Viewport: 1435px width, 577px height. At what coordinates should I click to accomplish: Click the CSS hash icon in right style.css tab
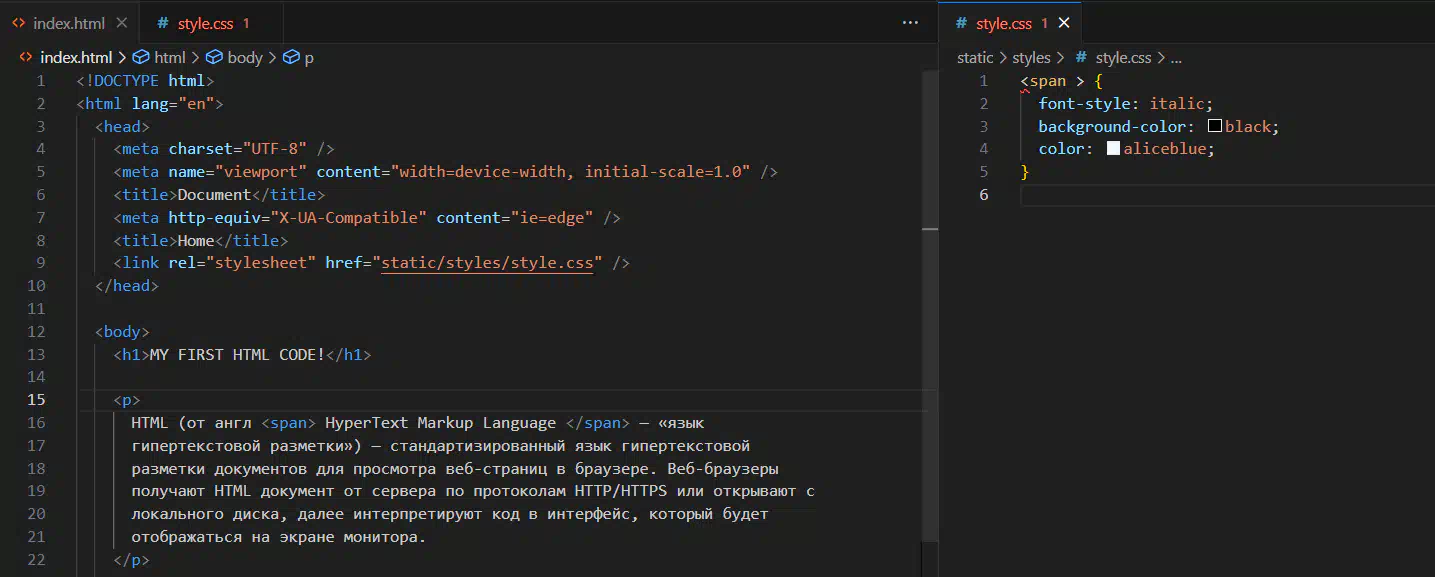[961, 23]
